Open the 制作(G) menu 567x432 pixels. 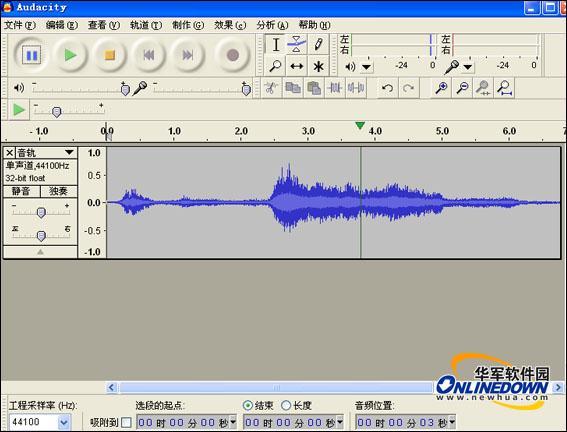tap(188, 25)
